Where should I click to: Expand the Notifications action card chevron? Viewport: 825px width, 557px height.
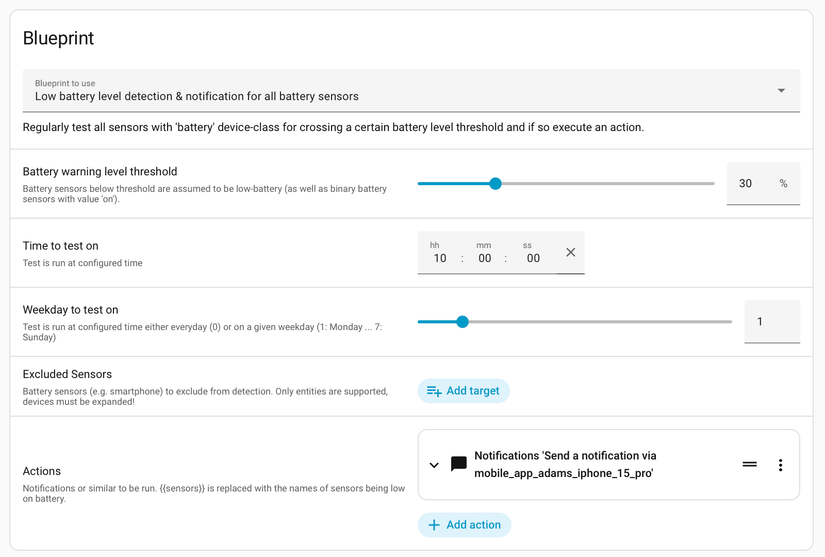coord(434,464)
